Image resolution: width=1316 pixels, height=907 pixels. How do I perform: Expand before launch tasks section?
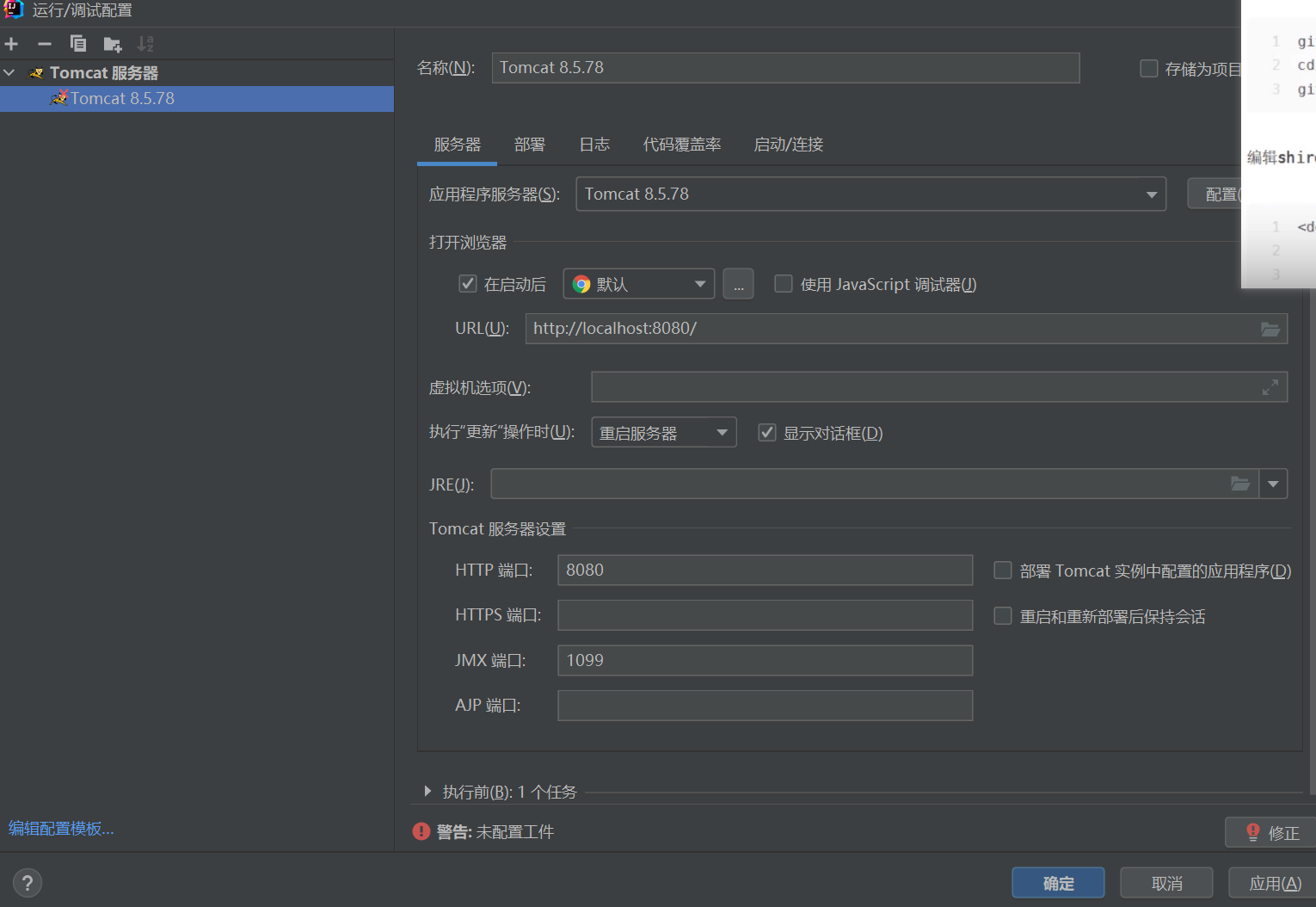[427, 791]
